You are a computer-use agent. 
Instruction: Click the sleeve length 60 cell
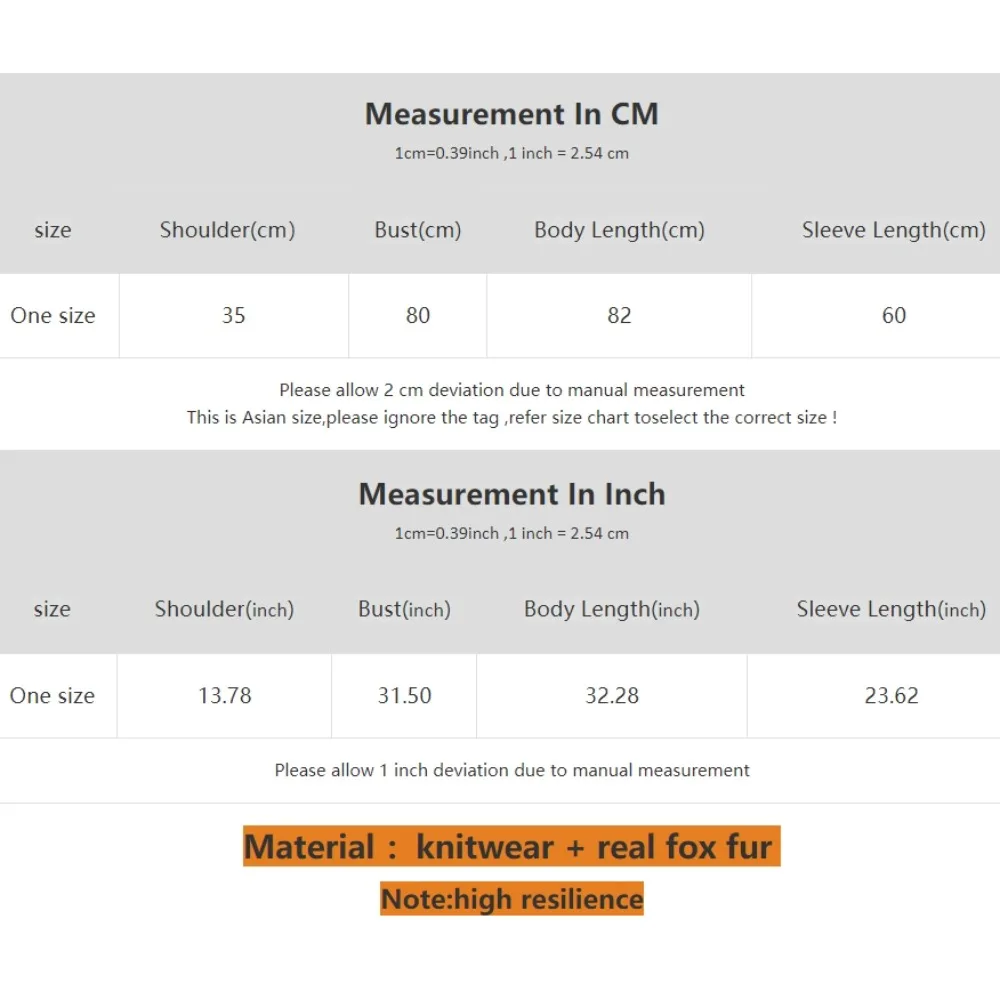click(x=893, y=316)
